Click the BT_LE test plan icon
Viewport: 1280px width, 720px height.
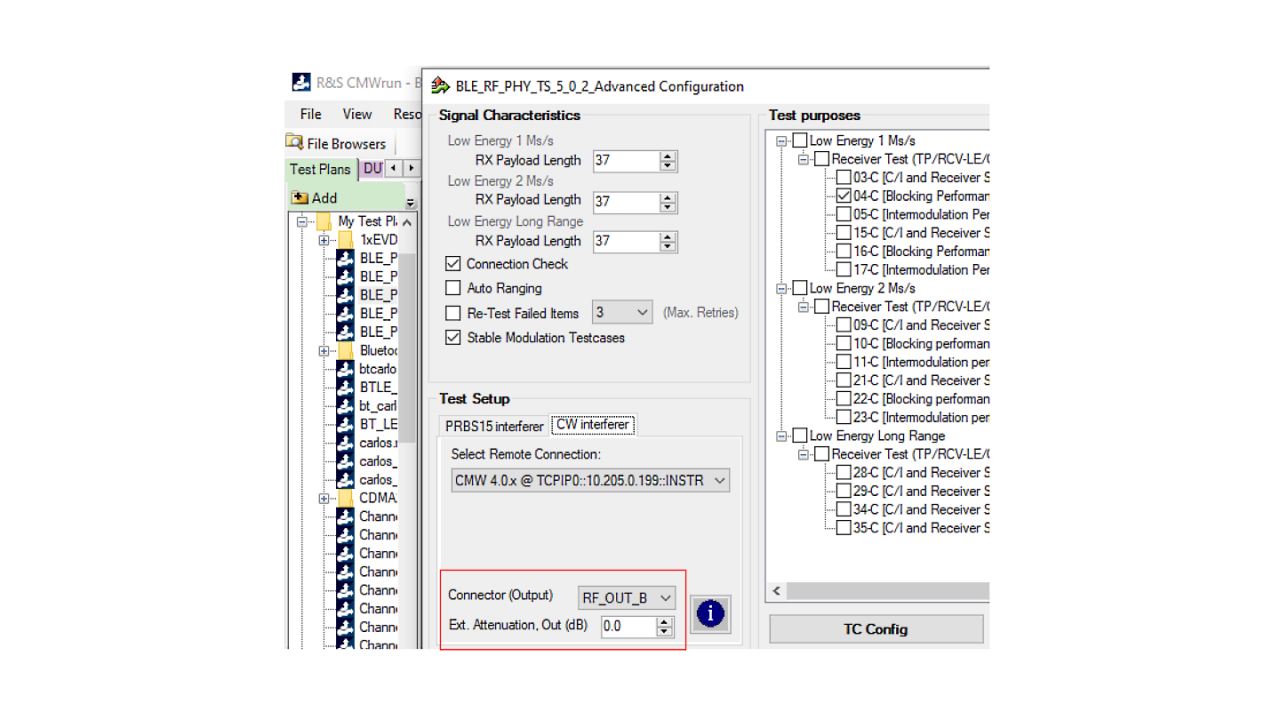pyautogui.click(x=345, y=424)
